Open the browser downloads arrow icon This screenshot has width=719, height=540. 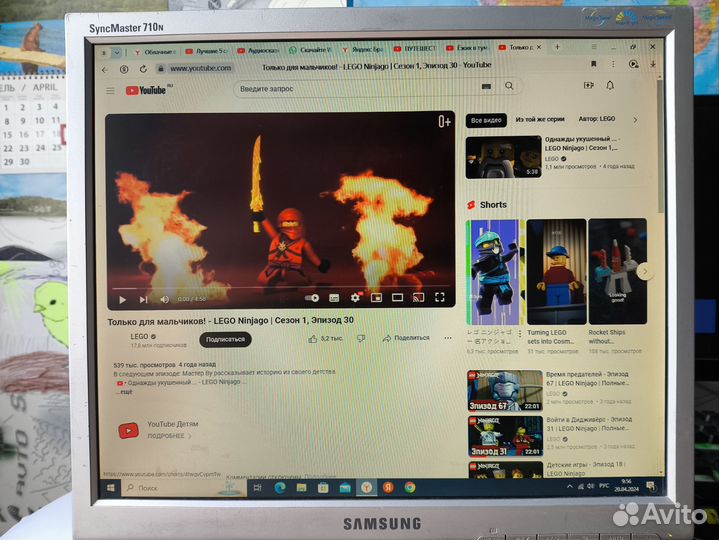coord(653,64)
